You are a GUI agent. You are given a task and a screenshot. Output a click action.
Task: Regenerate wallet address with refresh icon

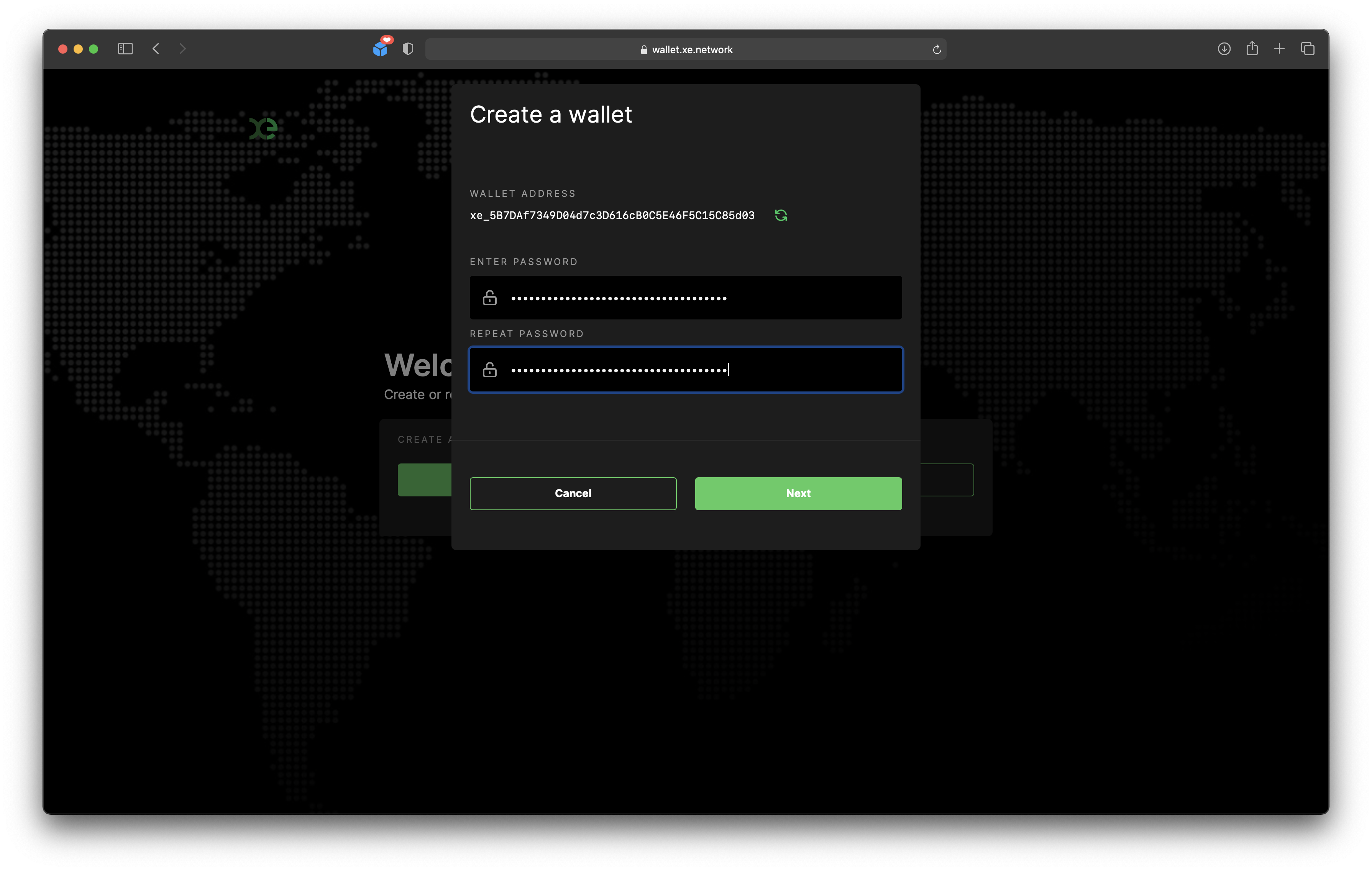tap(781, 215)
